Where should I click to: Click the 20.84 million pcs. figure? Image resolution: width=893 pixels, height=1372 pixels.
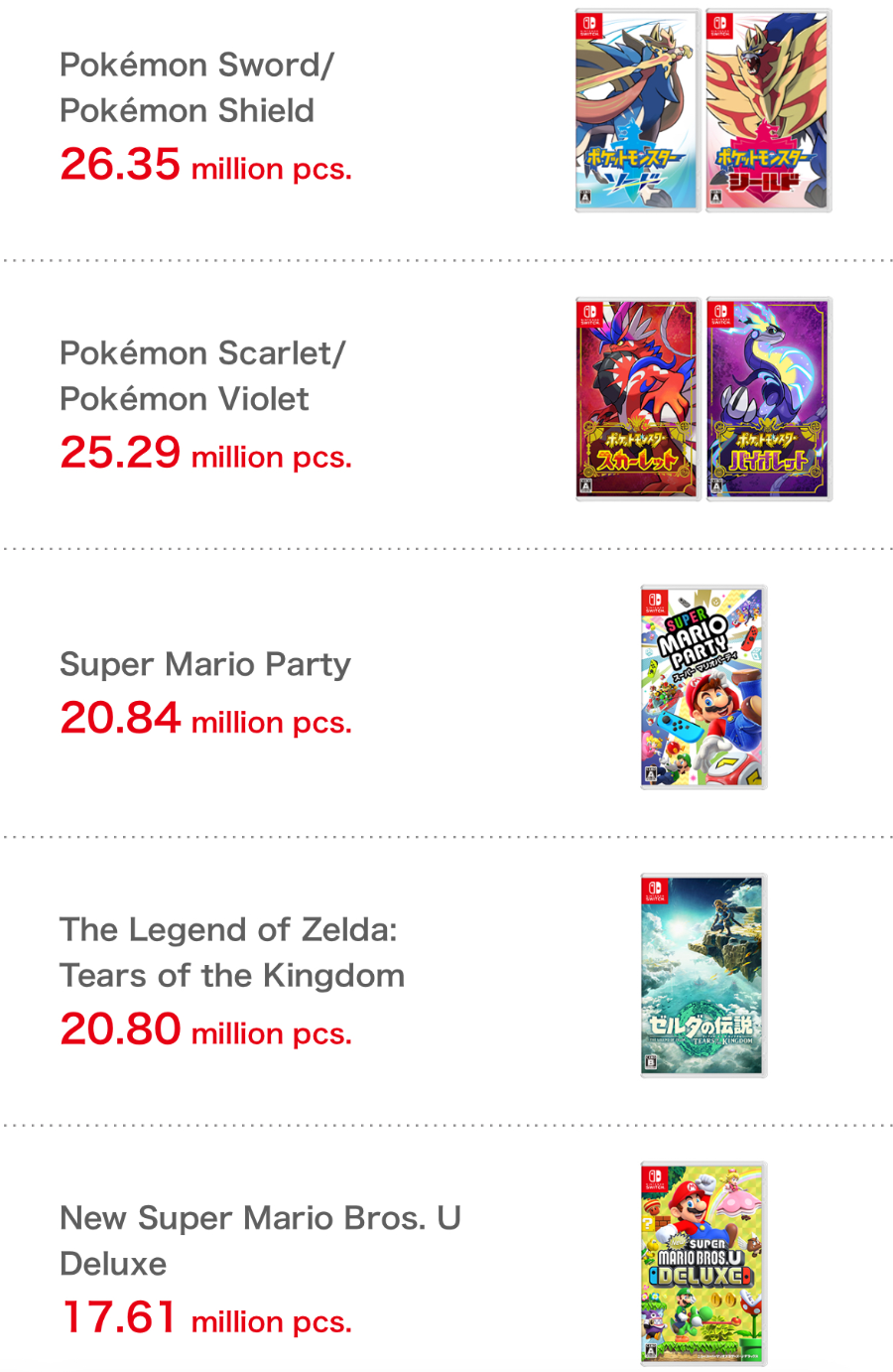(x=206, y=719)
